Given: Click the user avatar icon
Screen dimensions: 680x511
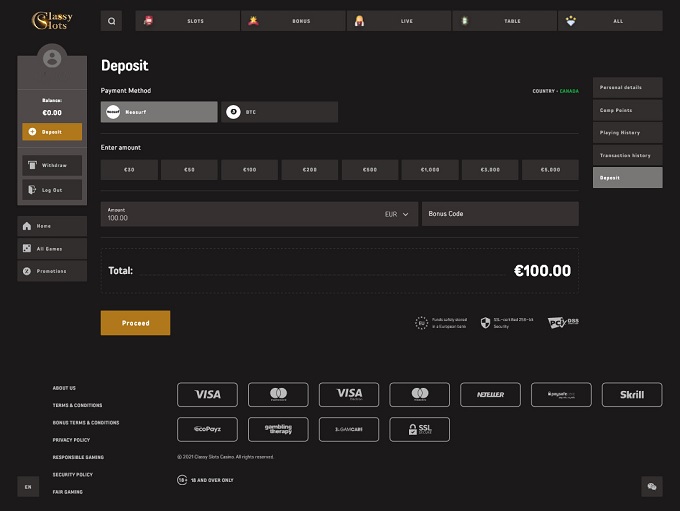Looking at the screenshot, I should coord(52,60).
